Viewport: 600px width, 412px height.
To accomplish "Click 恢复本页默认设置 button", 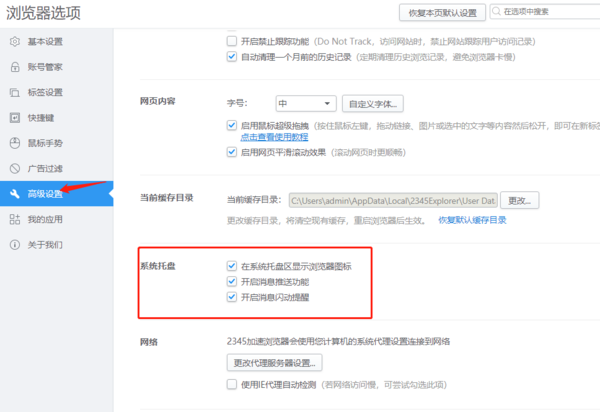I will pyautogui.click(x=443, y=12).
